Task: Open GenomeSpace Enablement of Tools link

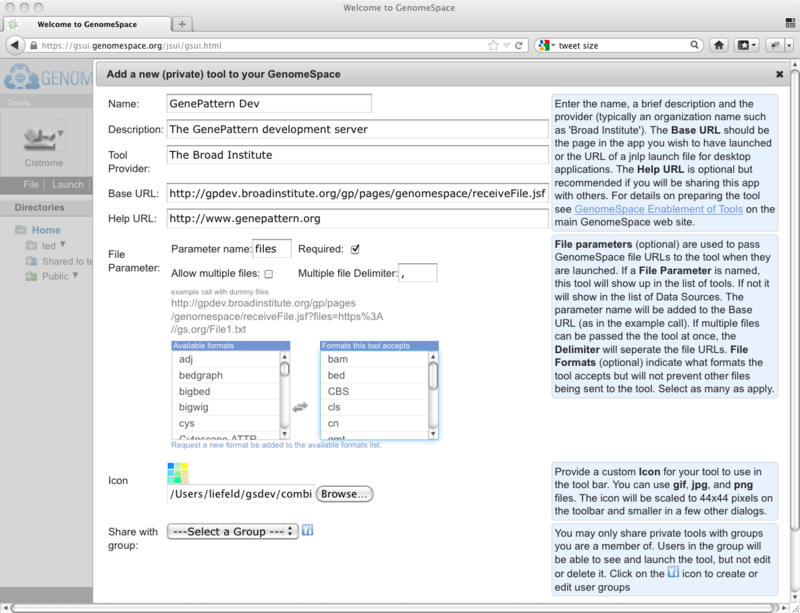Action: click(658, 209)
